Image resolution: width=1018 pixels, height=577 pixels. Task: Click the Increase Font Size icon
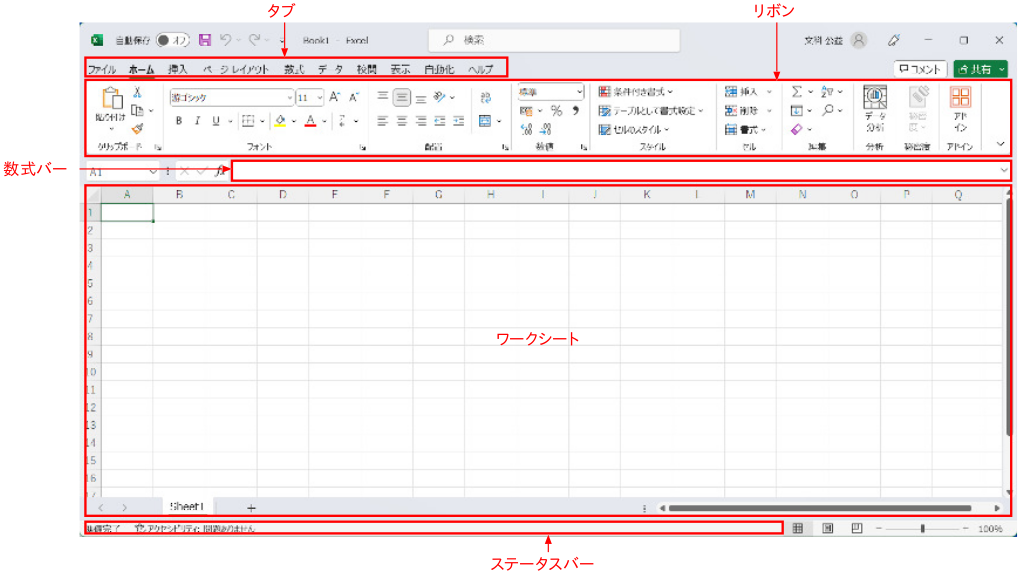334,97
